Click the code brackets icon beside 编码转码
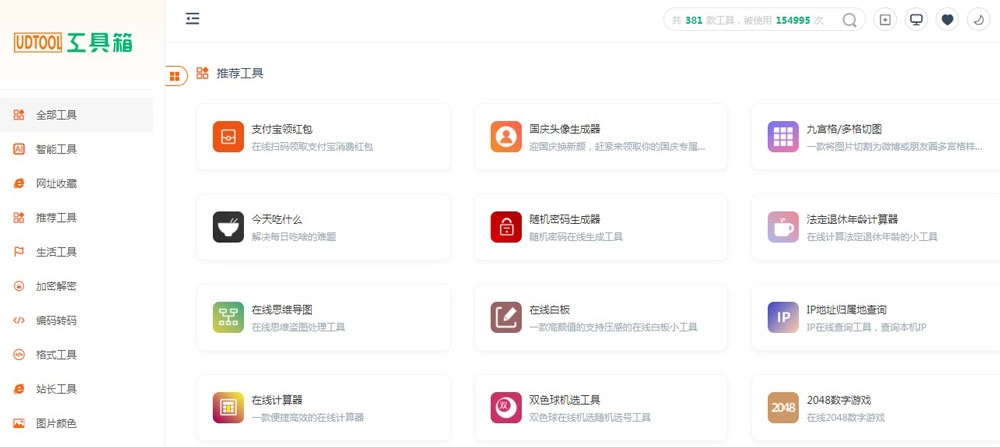Viewport: 1000px width, 447px height. point(18,320)
